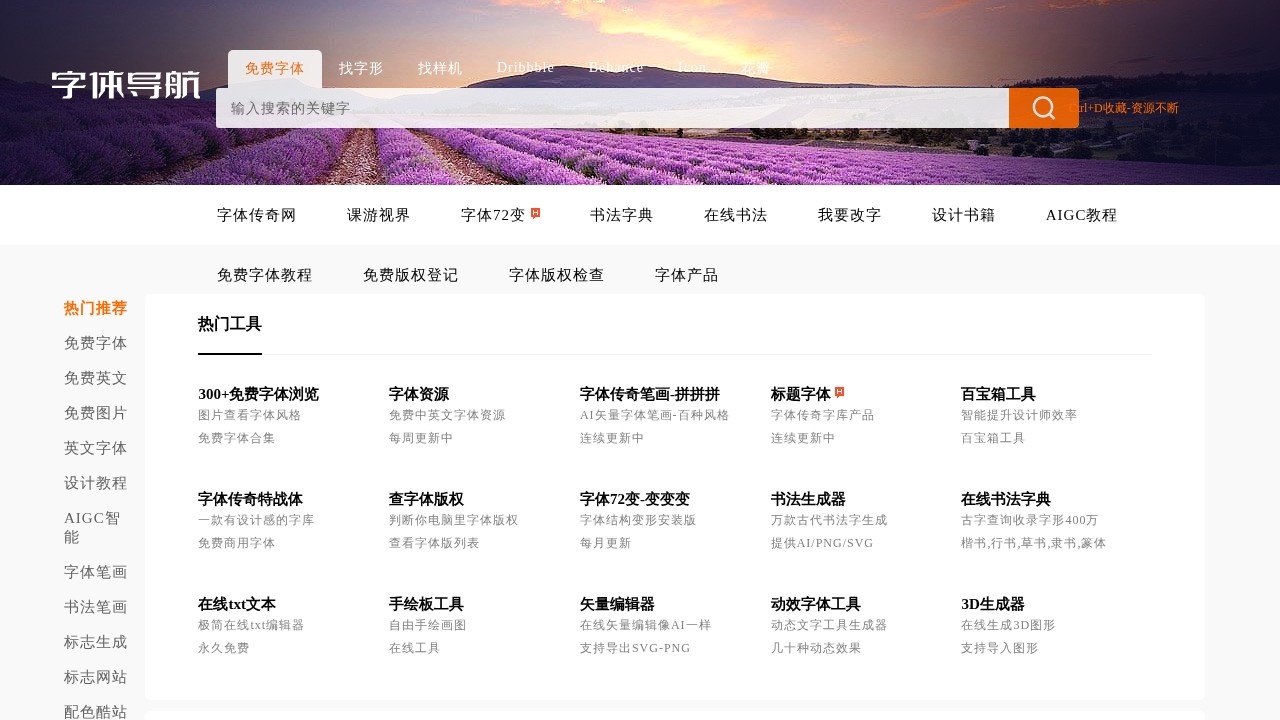The image size is (1280, 720).
Task: Switch to the 找样机 tab
Action: [438, 68]
